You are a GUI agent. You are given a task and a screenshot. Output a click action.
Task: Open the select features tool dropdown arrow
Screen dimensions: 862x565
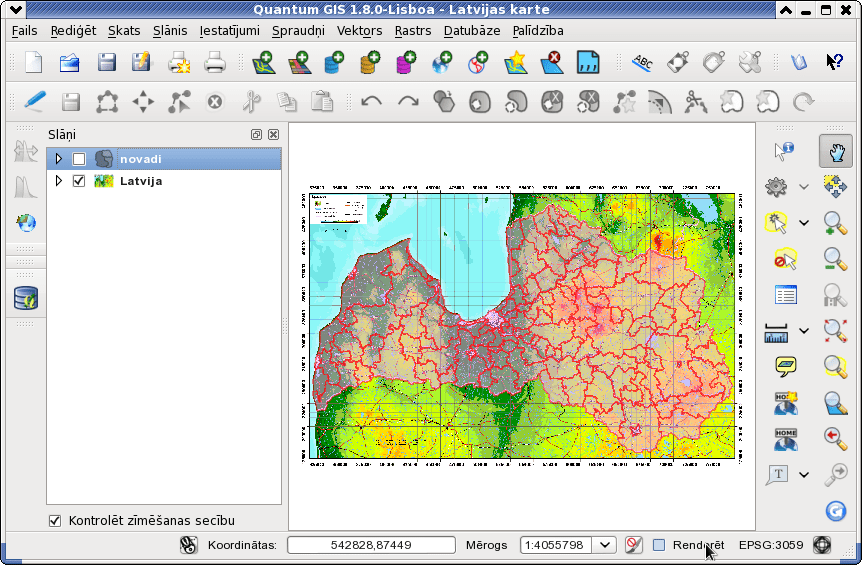(x=804, y=223)
